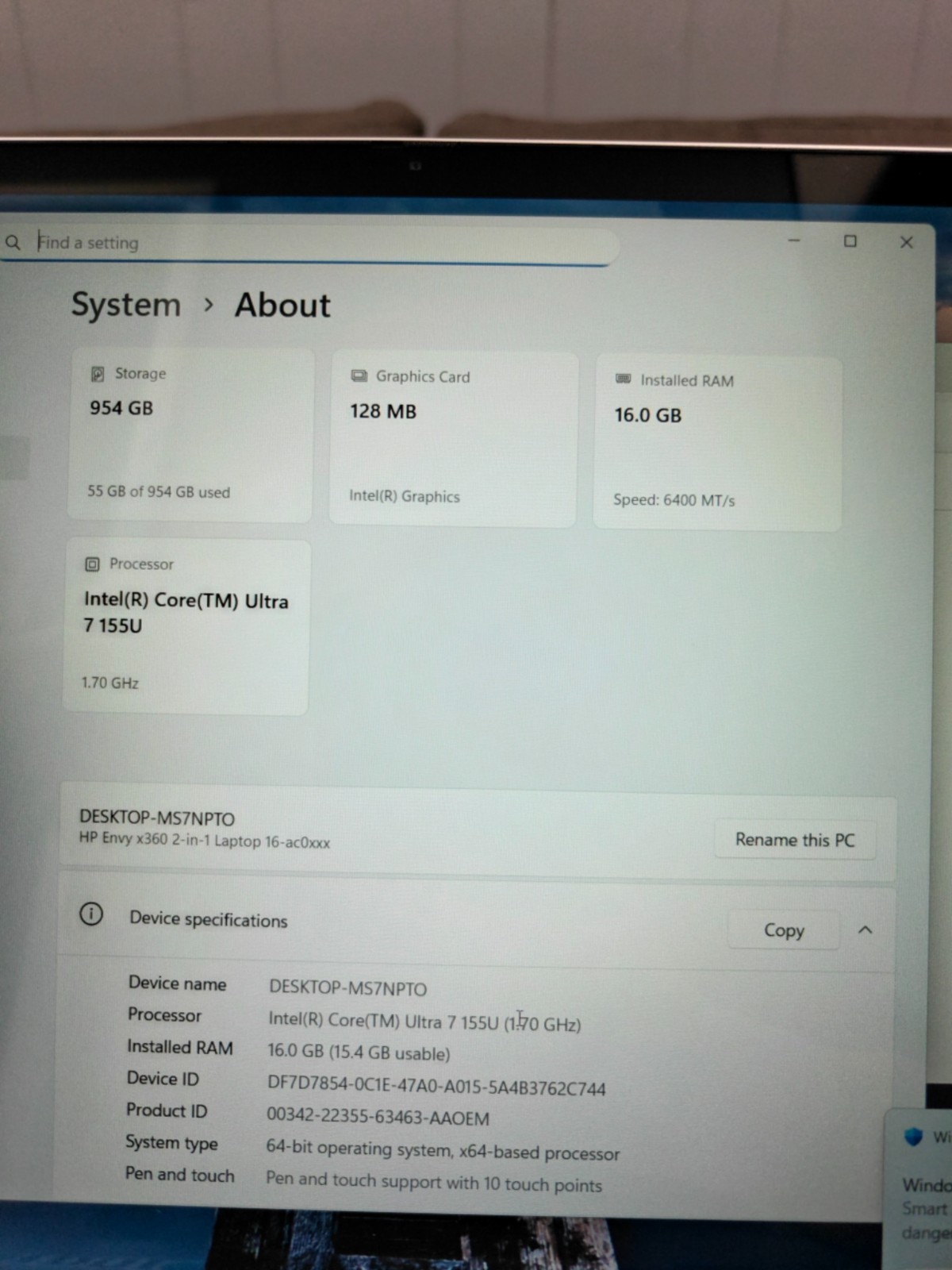The image size is (952, 1270).
Task: Select 'Speed: 6400 MT/s' text
Action: [674, 500]
